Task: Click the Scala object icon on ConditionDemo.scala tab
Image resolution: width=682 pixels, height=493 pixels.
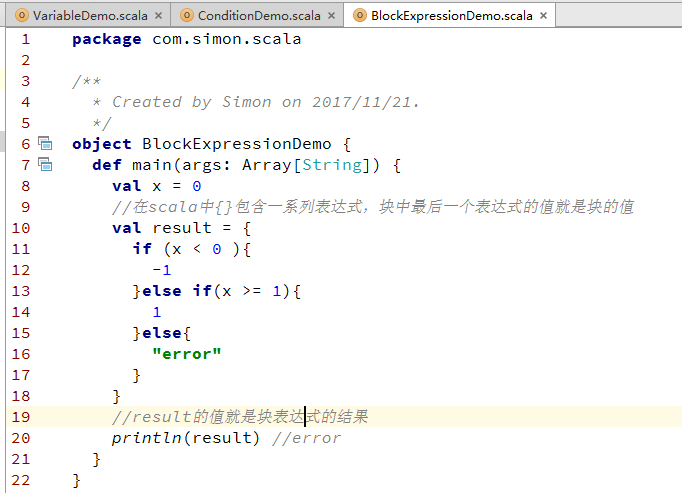Action: [x=187, y=15]
